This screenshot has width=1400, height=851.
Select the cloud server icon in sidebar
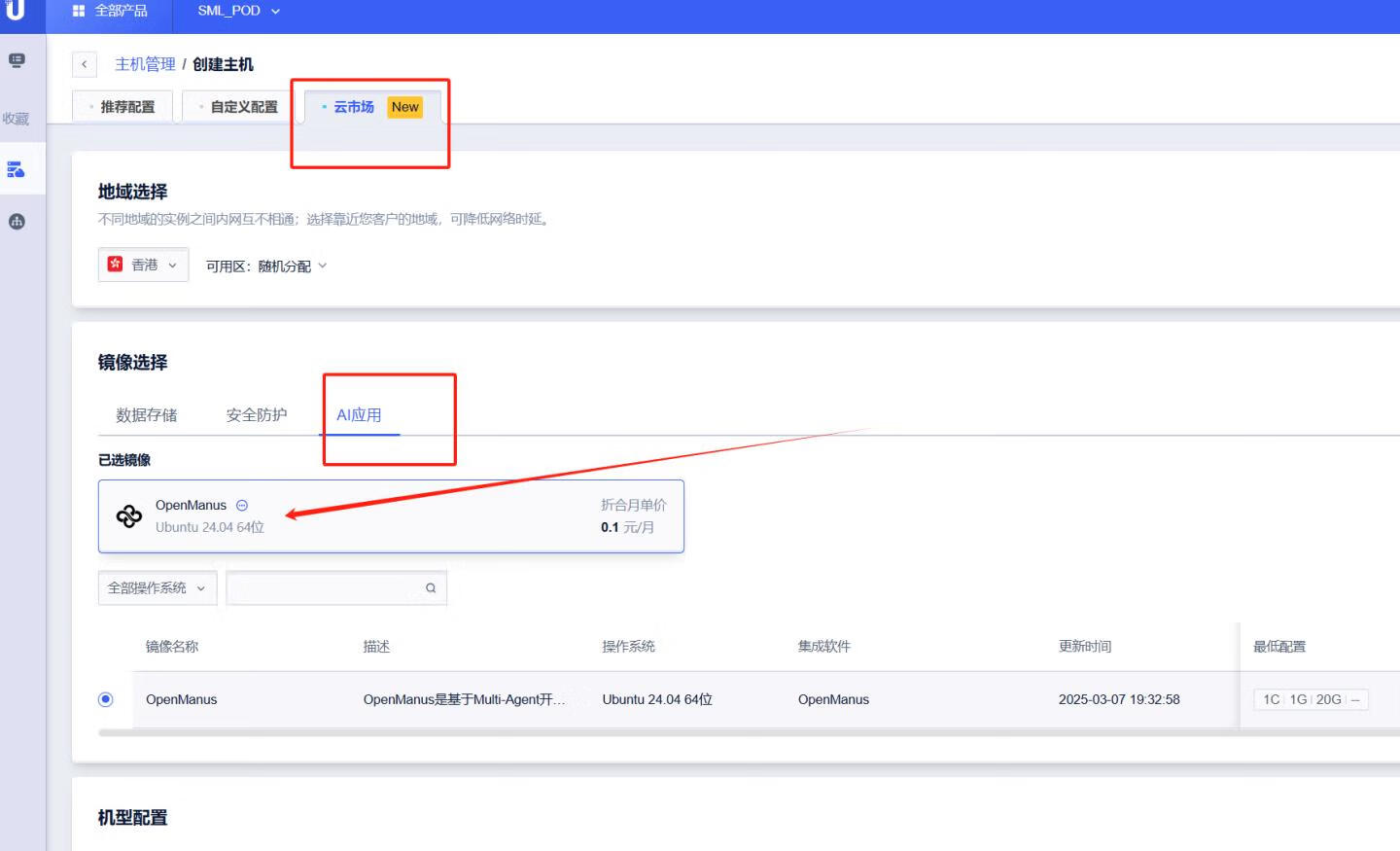tap(17, 170)
